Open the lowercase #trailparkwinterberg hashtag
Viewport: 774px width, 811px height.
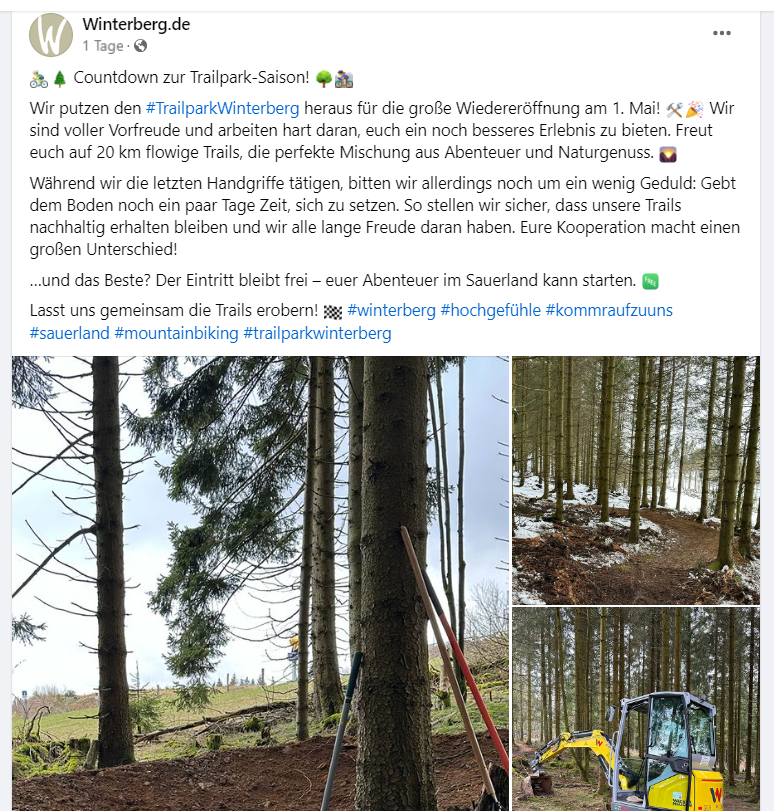tap(317, 333)
